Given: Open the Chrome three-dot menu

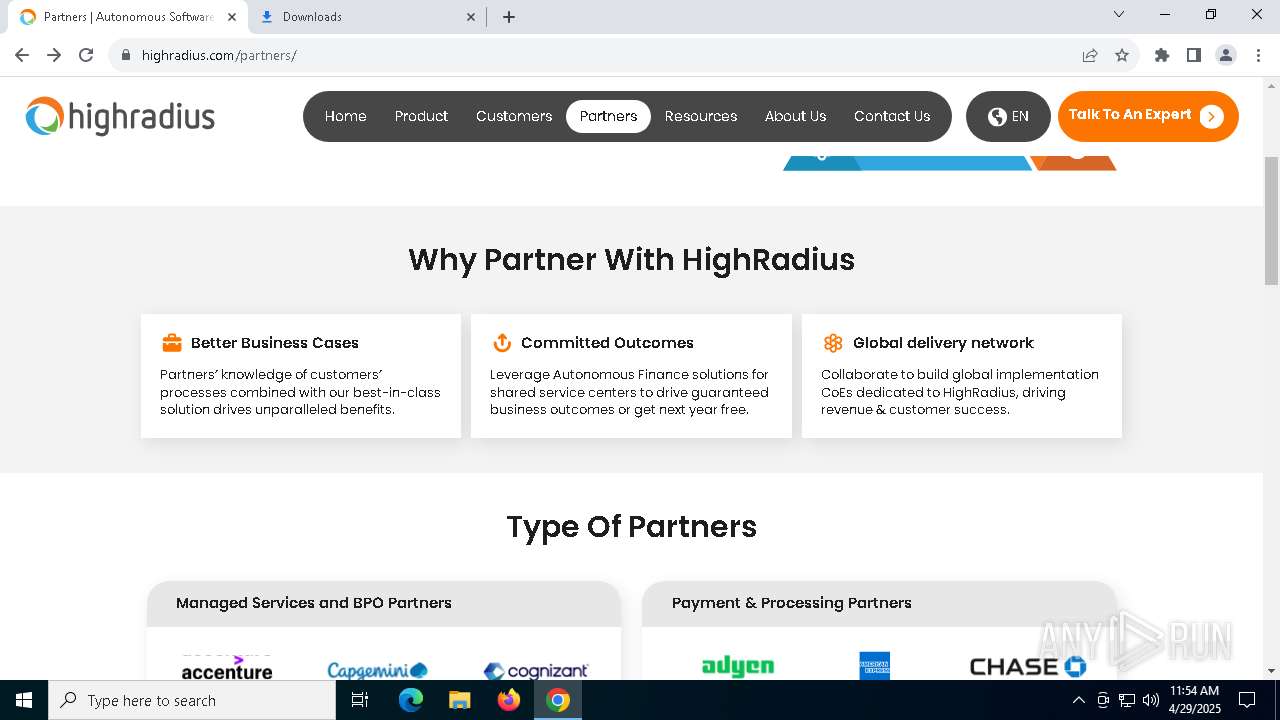Looking at the screenshot, I should click(x=1257, y=55).
